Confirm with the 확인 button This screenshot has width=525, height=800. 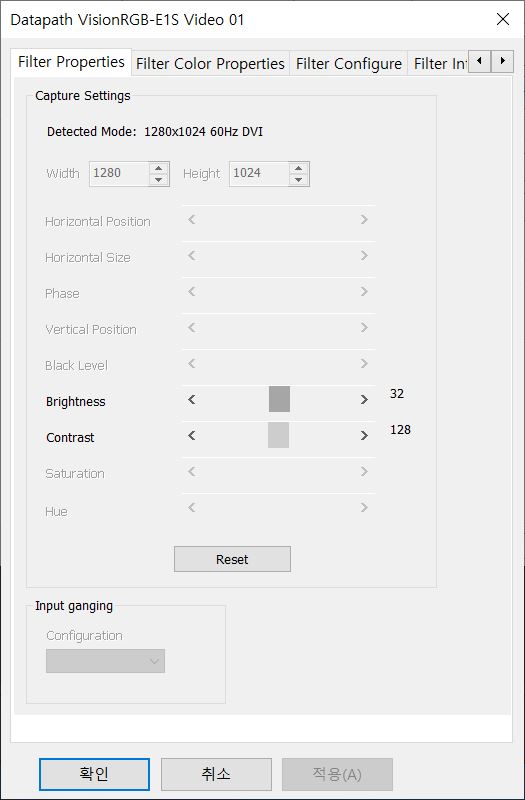(x=94, y=774)
